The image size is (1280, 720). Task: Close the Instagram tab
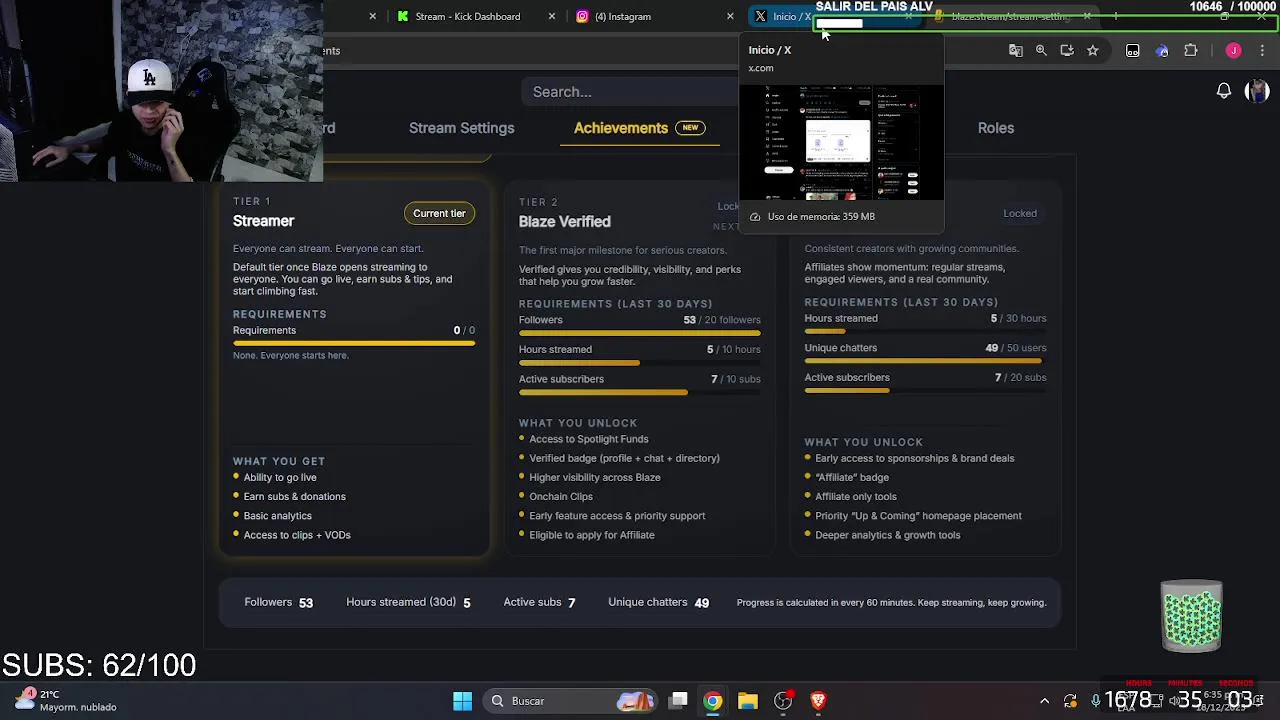730,16
